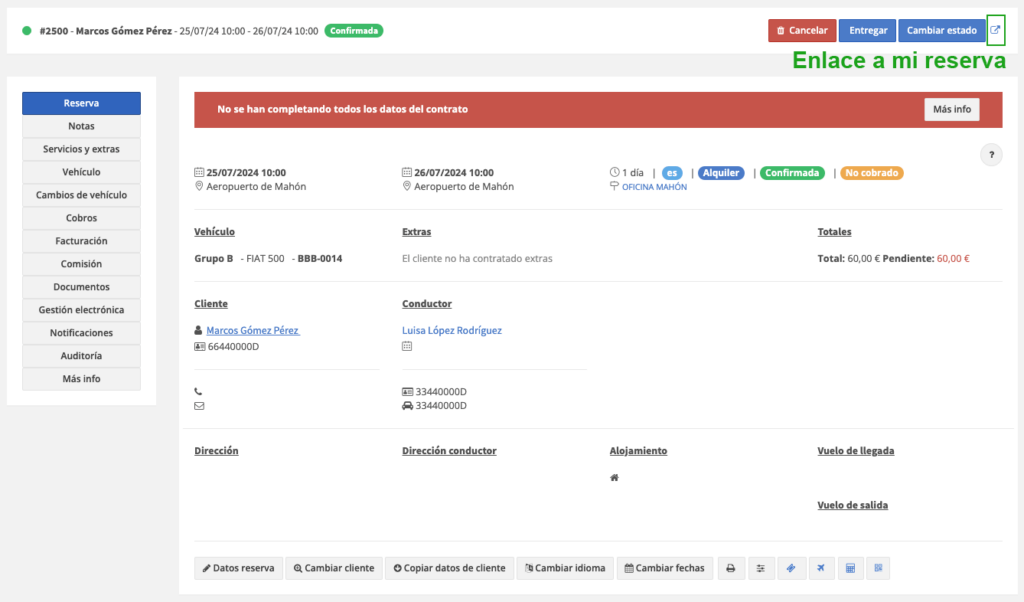The height and width of the screenshot is (602, 1024).
Task: Click the calendar icon under Luisa López Rodríguez
Action: pyautogui.click(x=407, y=346)
